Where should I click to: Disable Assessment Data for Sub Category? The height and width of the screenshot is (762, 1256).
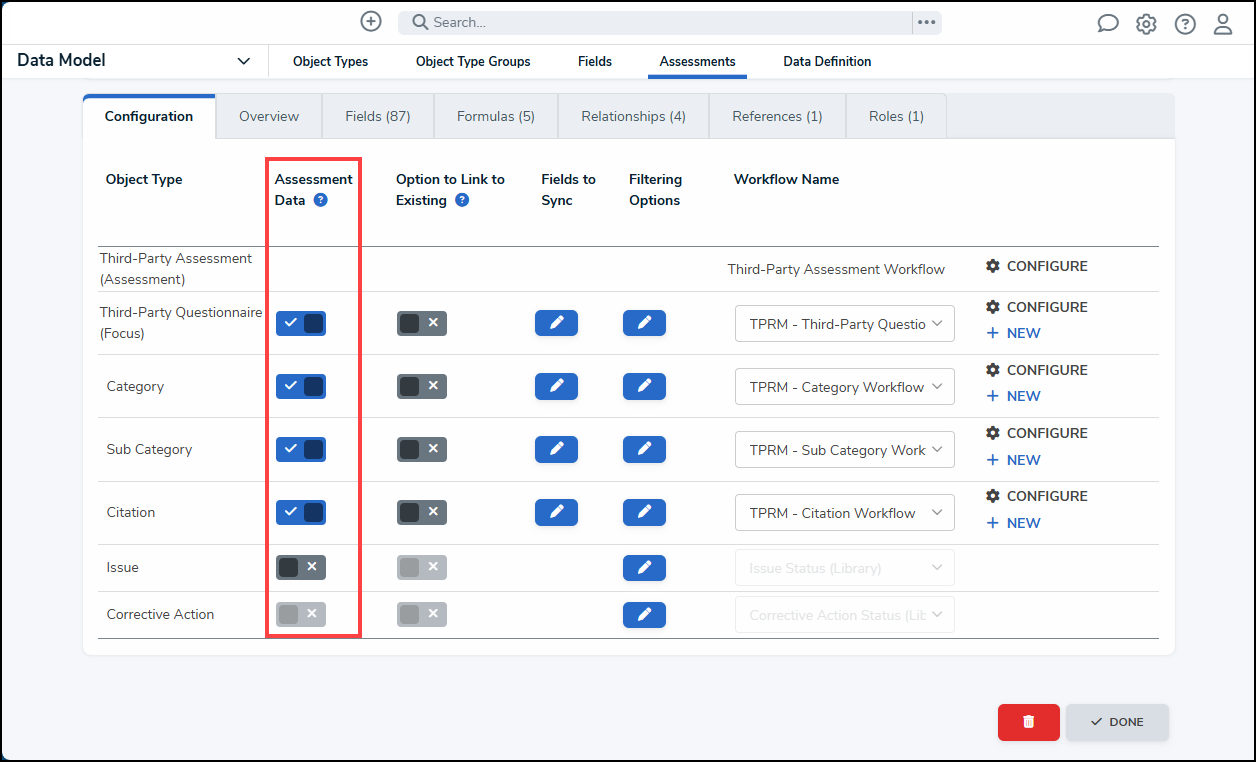[x=301, y=449]
